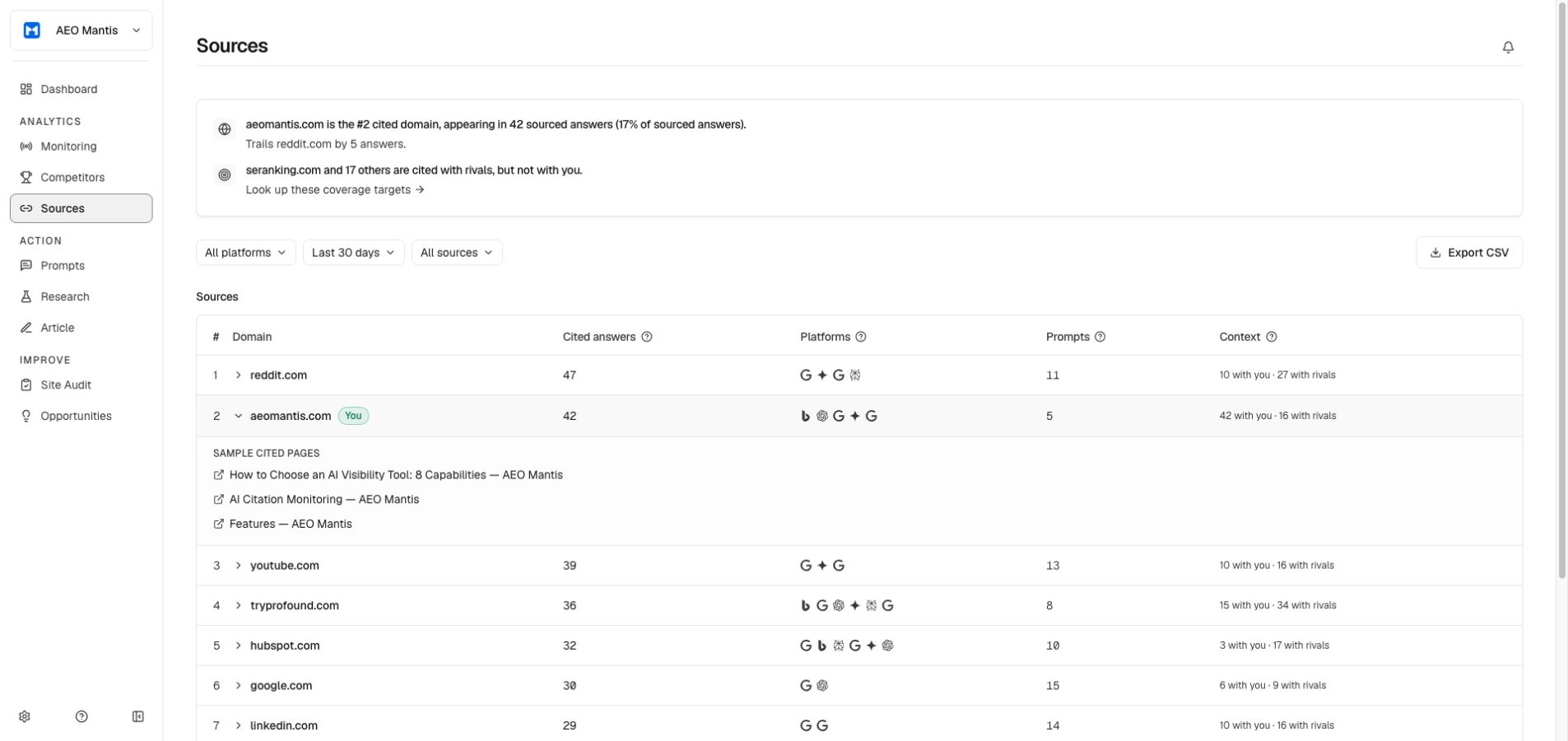This screenshot has width=1568, height=741.
Task: Click external link icon beside How to Choose
Action: pyautogui.click(x=219, y=475)
